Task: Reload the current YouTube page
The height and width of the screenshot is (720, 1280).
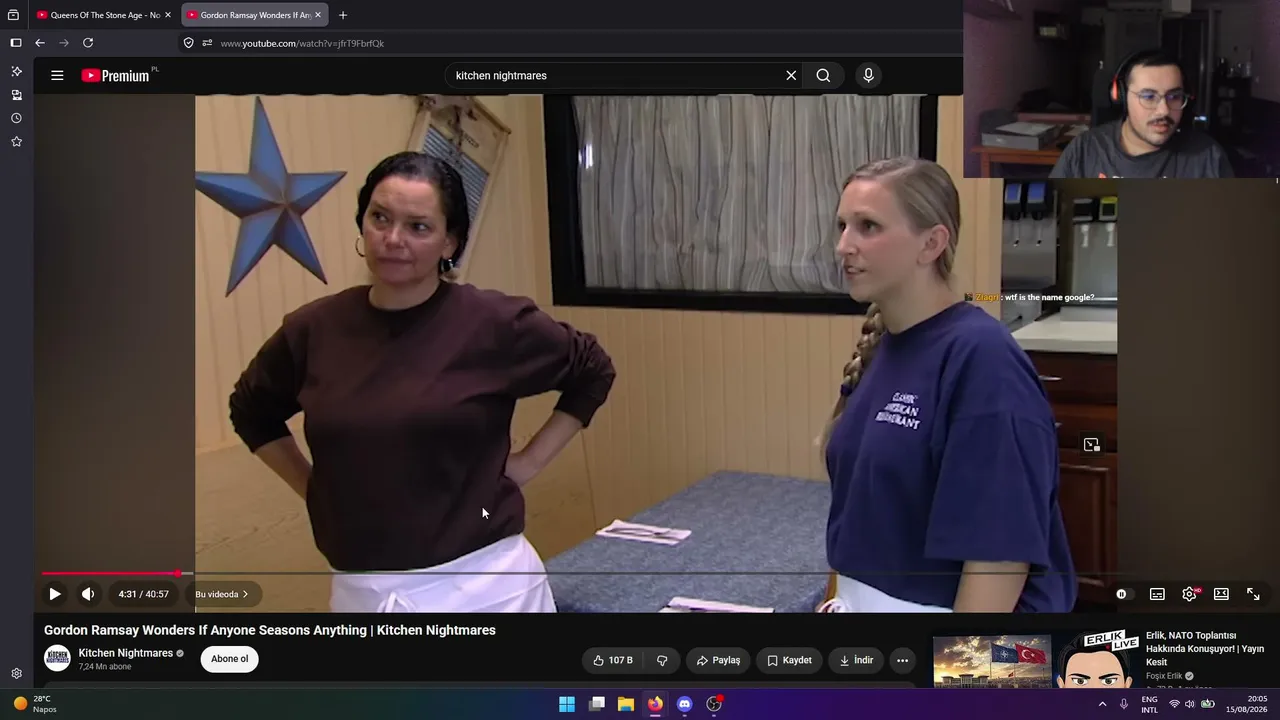Action: coord(88,43)
